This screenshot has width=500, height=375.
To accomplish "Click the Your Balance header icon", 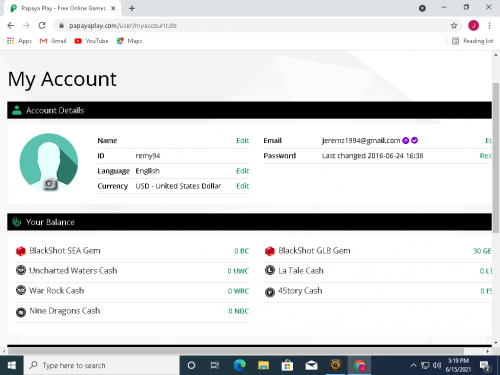I will [x=16, y=222].
